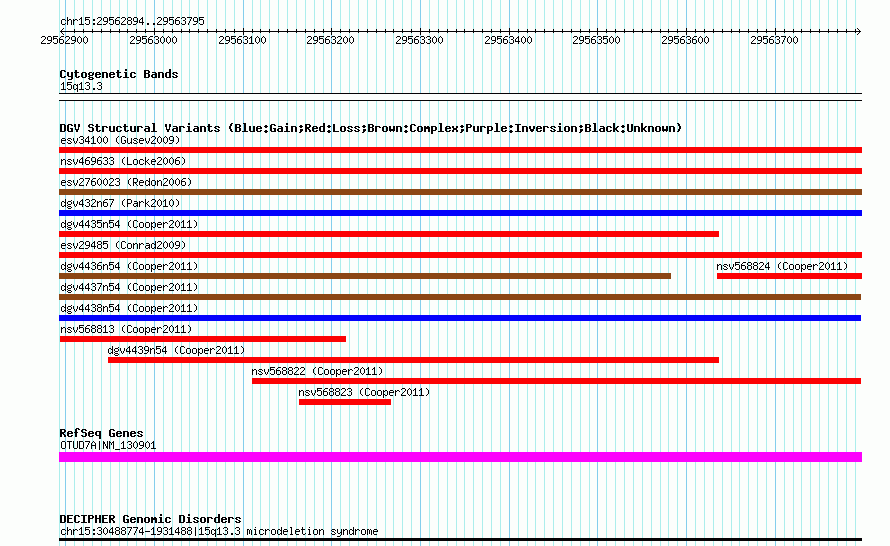The height and width of the screenshot is (546, 890).
Task: Click the brown esv2760023 complex variant bar
Action: [x=460, y=192]
